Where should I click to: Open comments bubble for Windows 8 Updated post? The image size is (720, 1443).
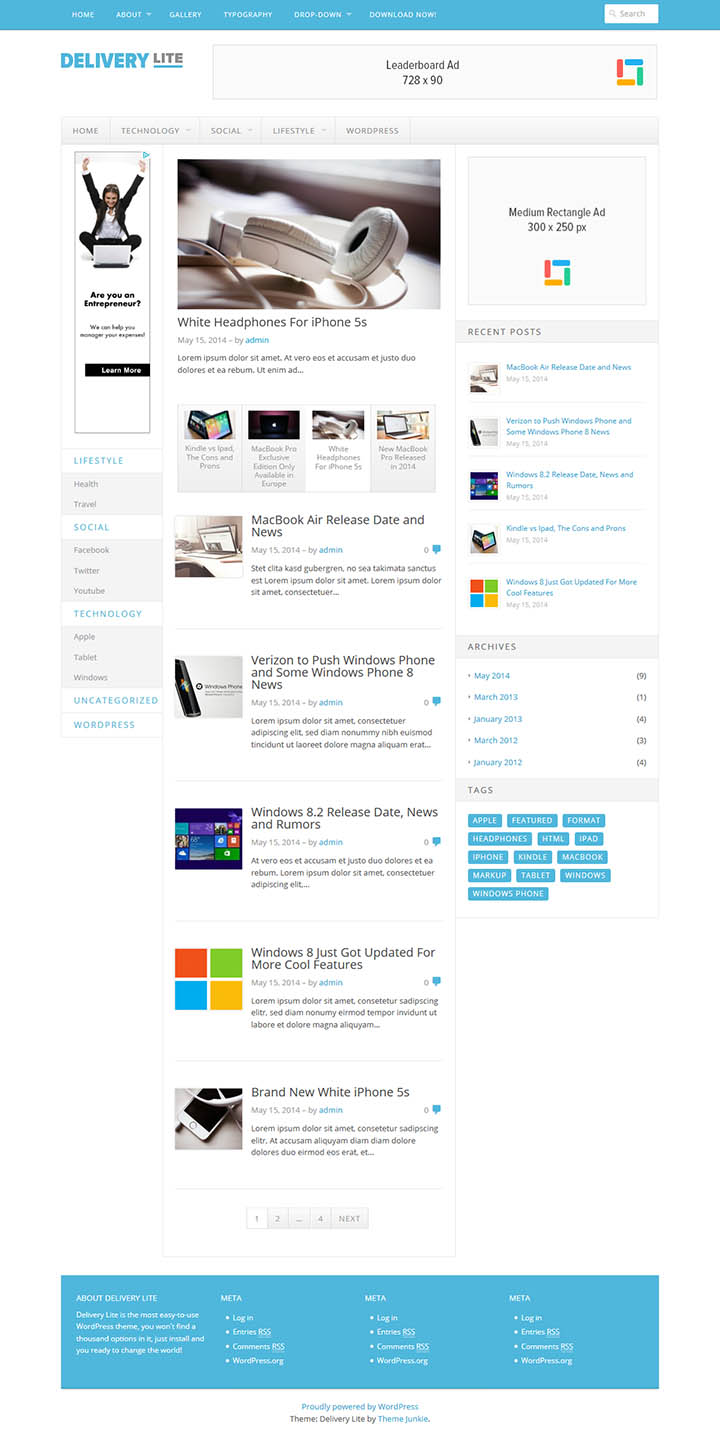click(x=436, y=982)
